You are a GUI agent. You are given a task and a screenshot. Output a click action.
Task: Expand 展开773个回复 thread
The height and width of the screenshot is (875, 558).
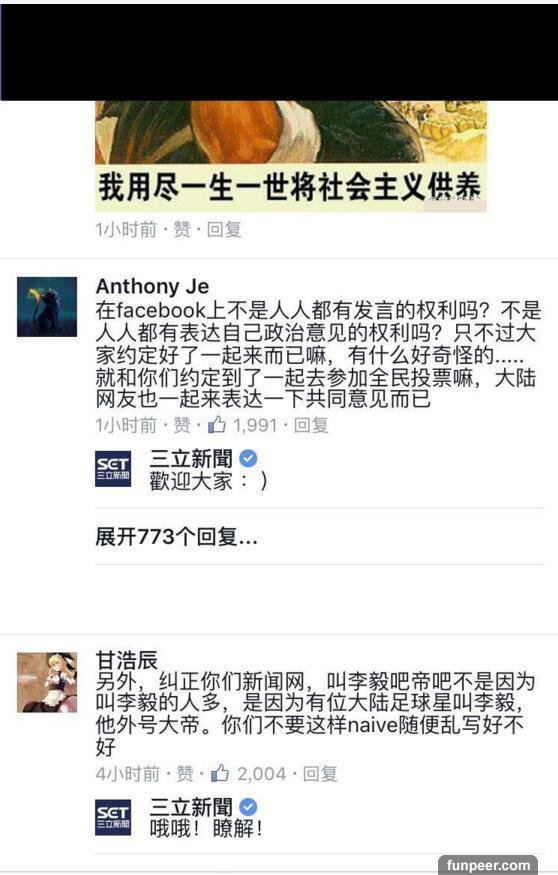(x=176, y=537)
